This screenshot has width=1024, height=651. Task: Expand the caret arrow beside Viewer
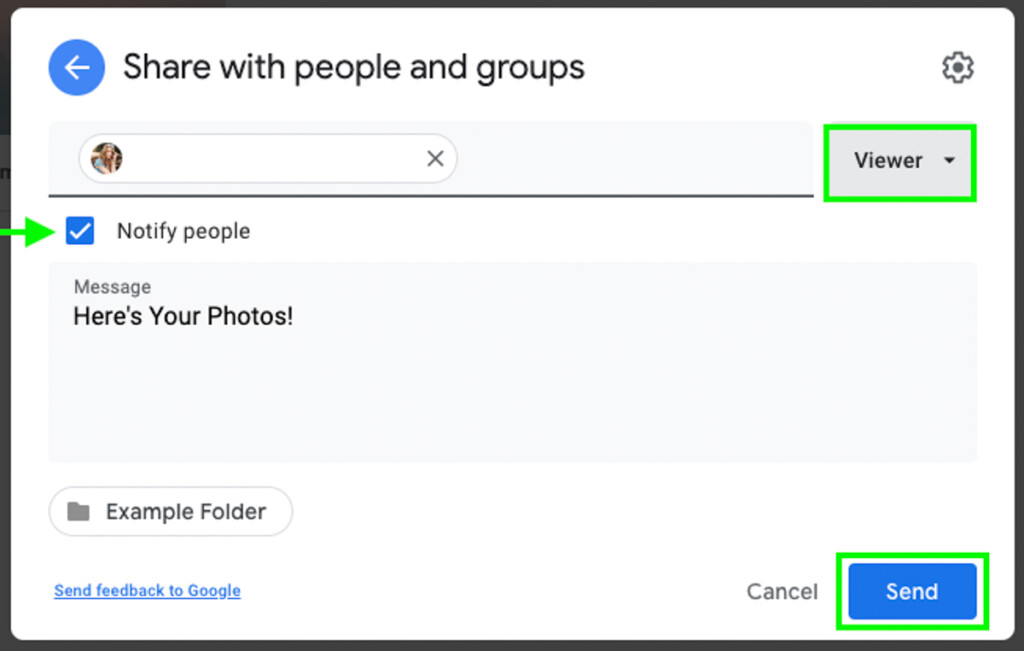pos(949,160)
